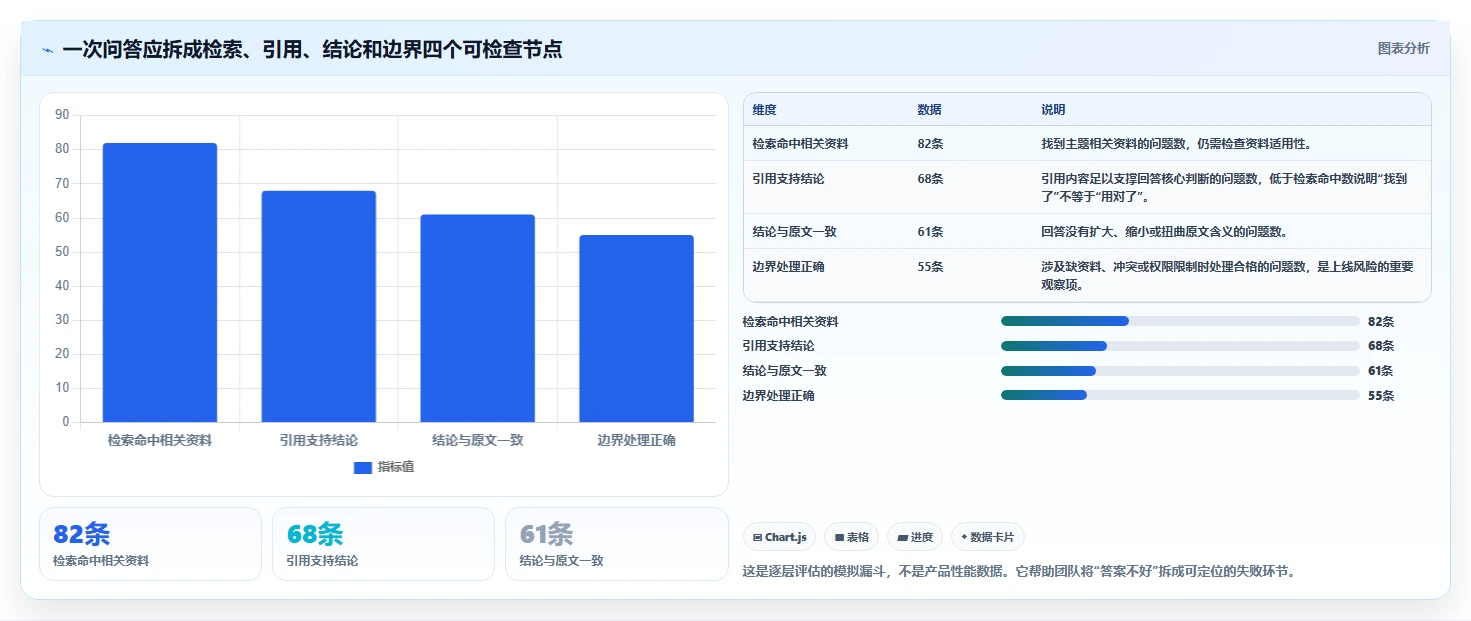Image resolution: width=1471 pixels, height=621 pixels.
Task: Click the 检索命中相关资料 progress bar
Action: tap(1180, 321)
